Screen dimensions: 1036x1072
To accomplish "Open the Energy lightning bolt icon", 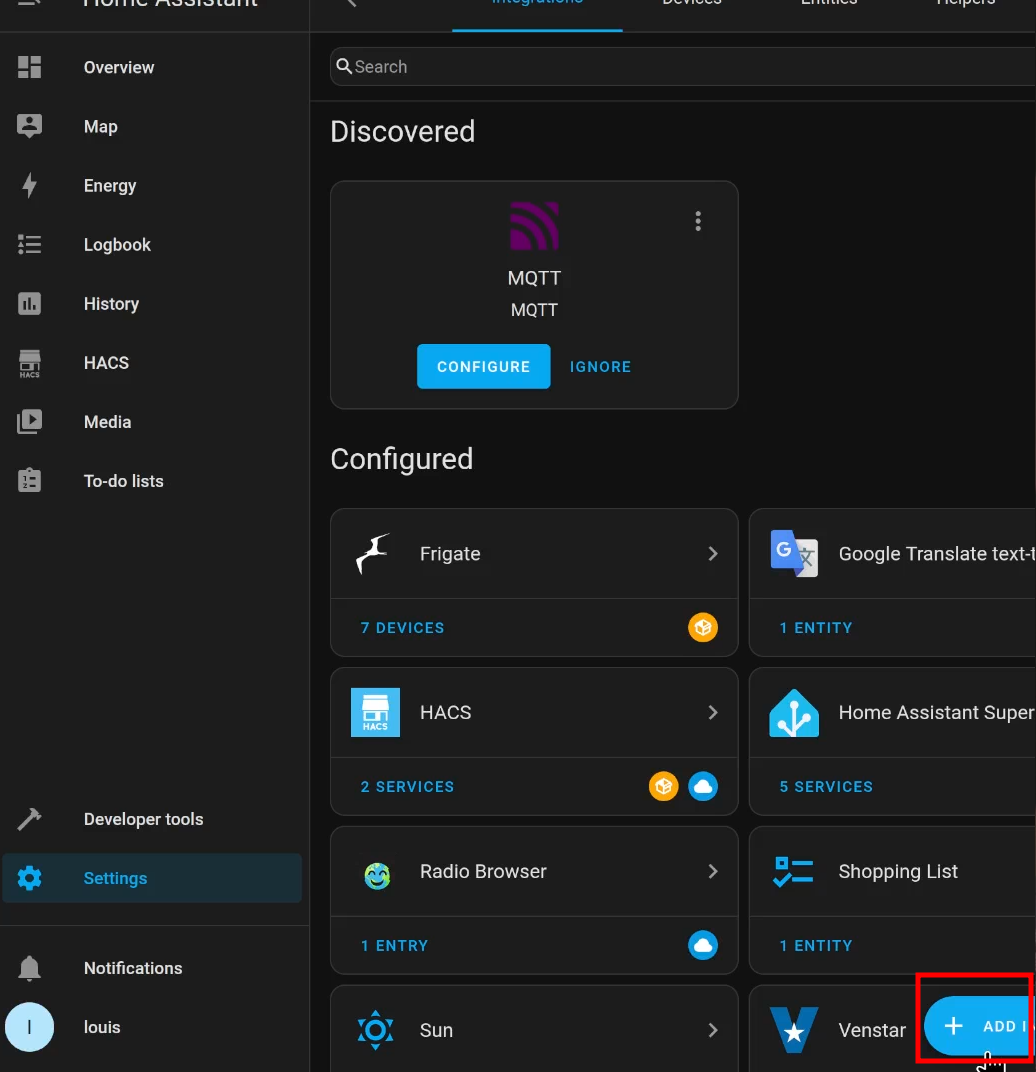I will point(29,185).
